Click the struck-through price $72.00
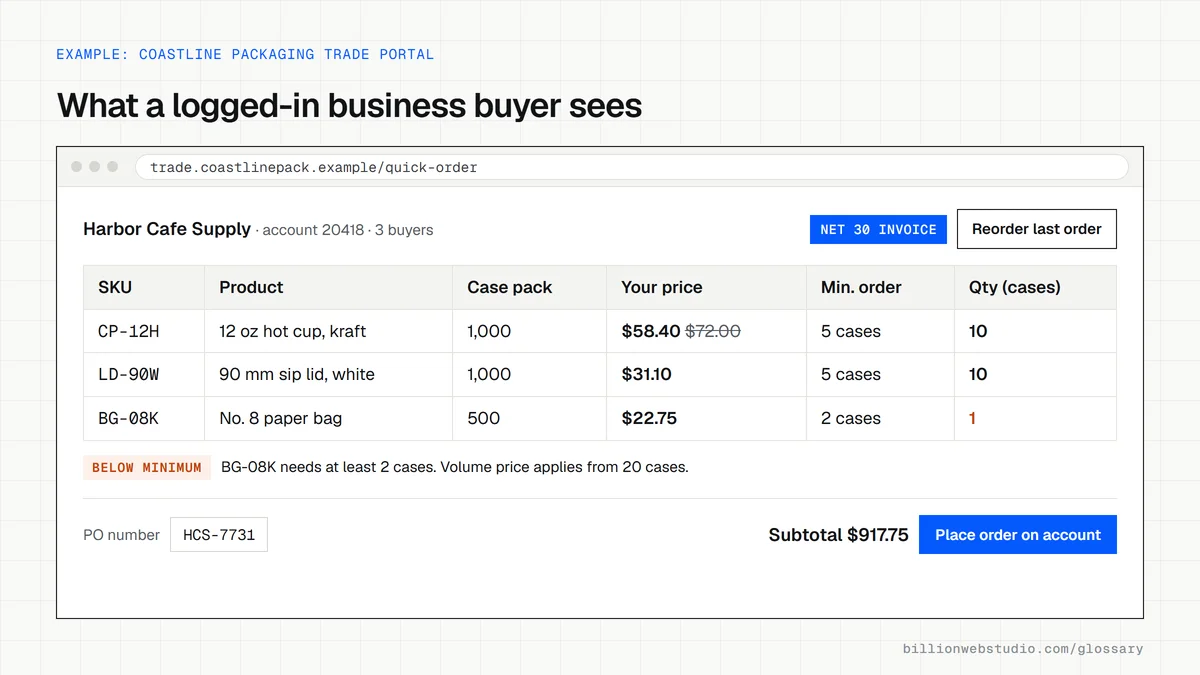The image size is (1200, 675). pos(713,331)
